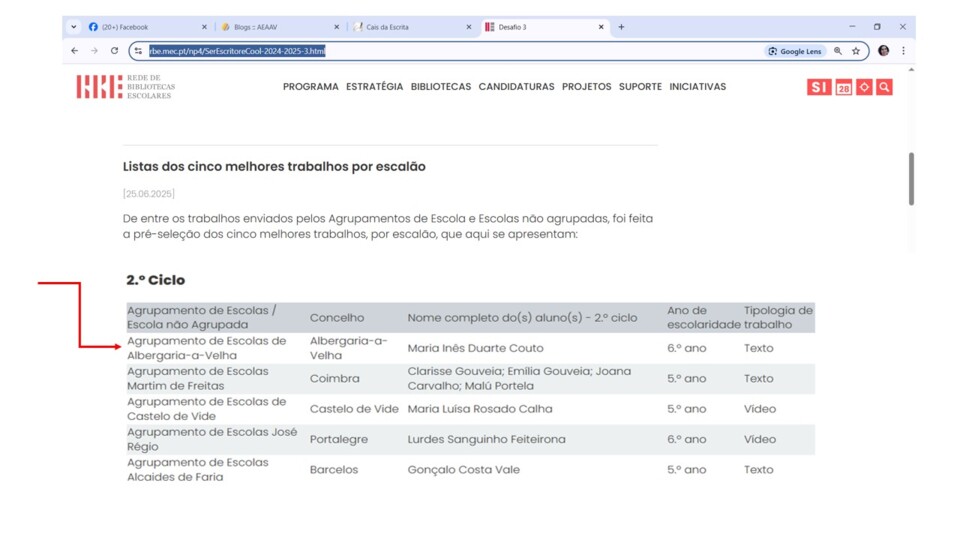960x540 pixels.
Task: Open a new browser tab
Action: pos(621,27)
